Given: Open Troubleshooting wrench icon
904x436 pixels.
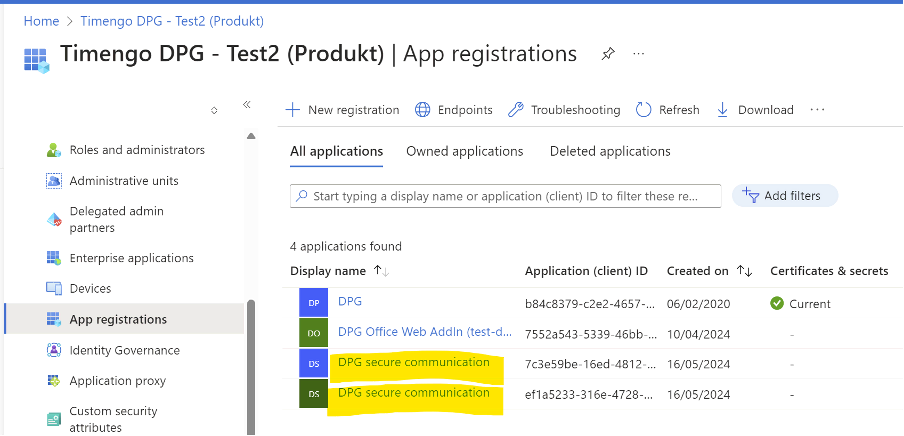Looking at the screenshot, I should [516, 110].
